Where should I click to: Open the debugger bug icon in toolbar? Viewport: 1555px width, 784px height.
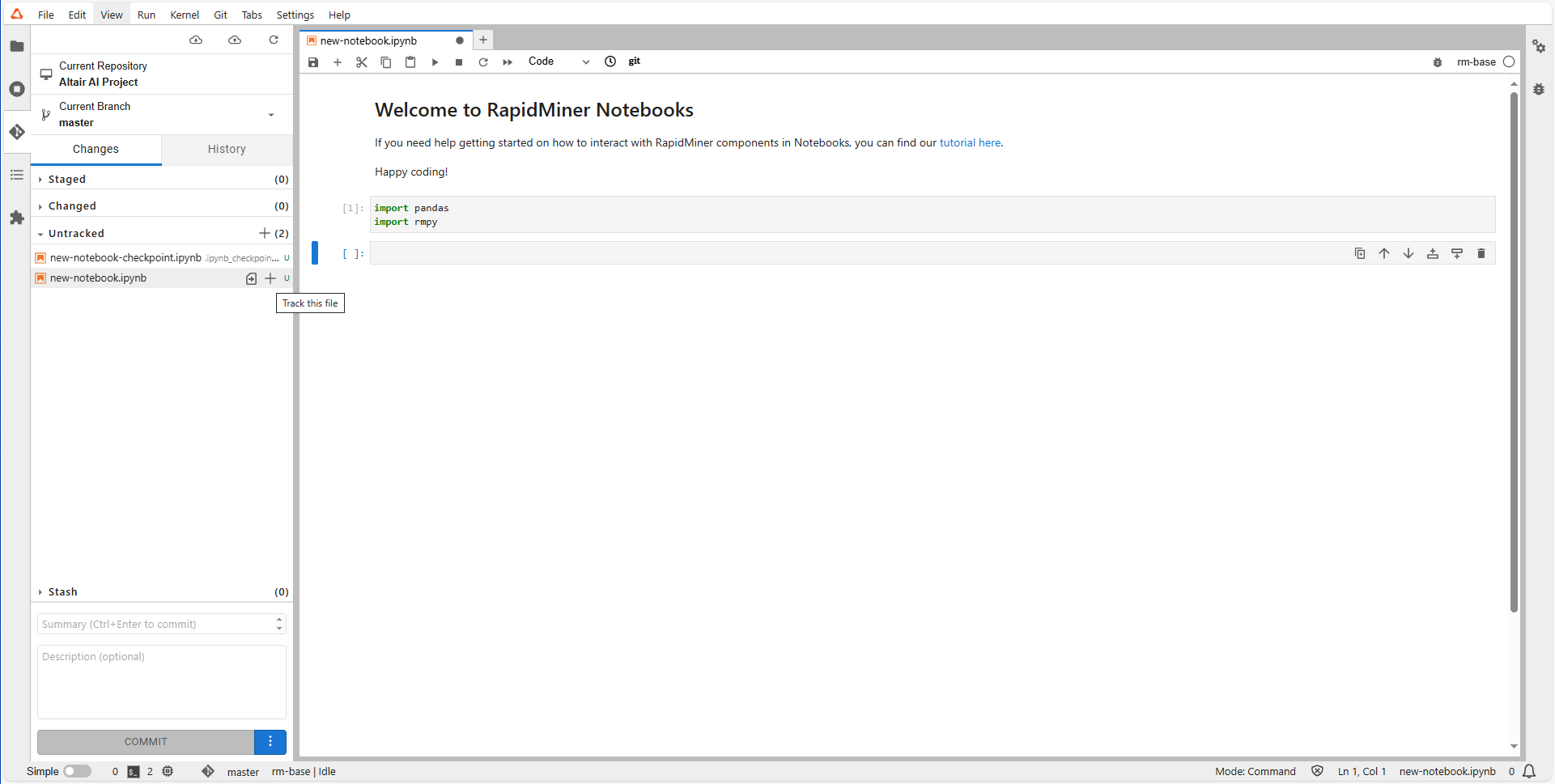coord(1438,62)
